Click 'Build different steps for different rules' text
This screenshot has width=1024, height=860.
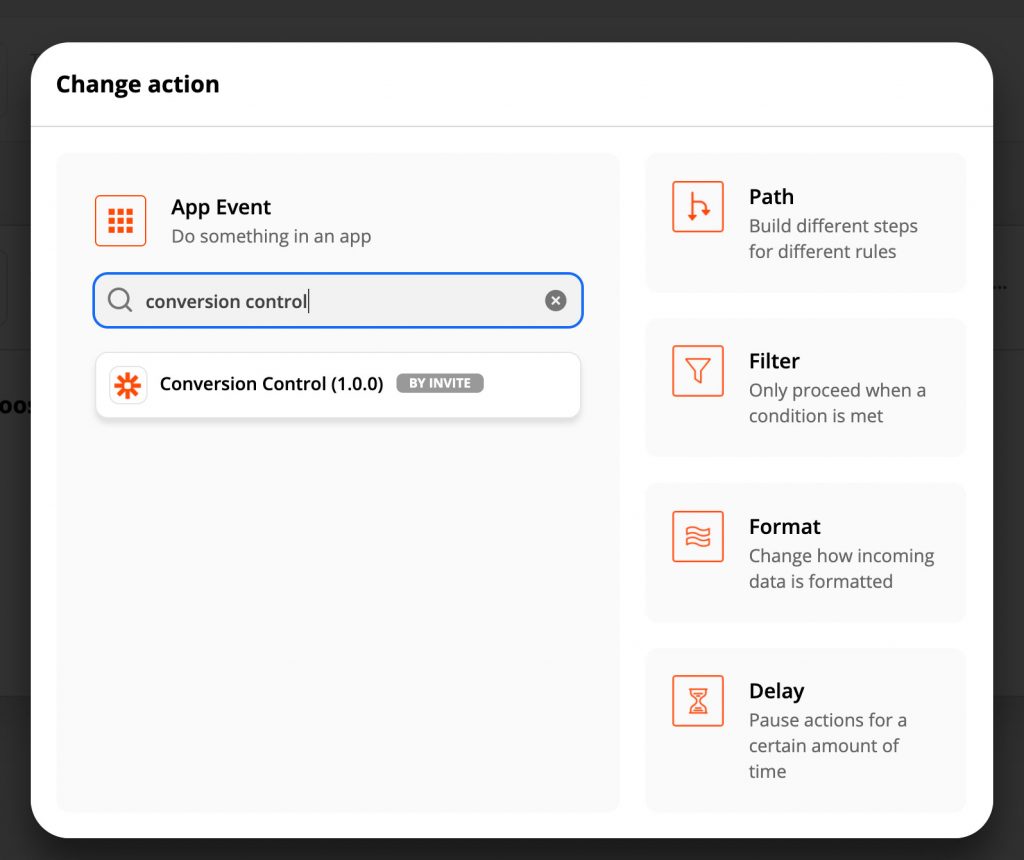[832, 239]
